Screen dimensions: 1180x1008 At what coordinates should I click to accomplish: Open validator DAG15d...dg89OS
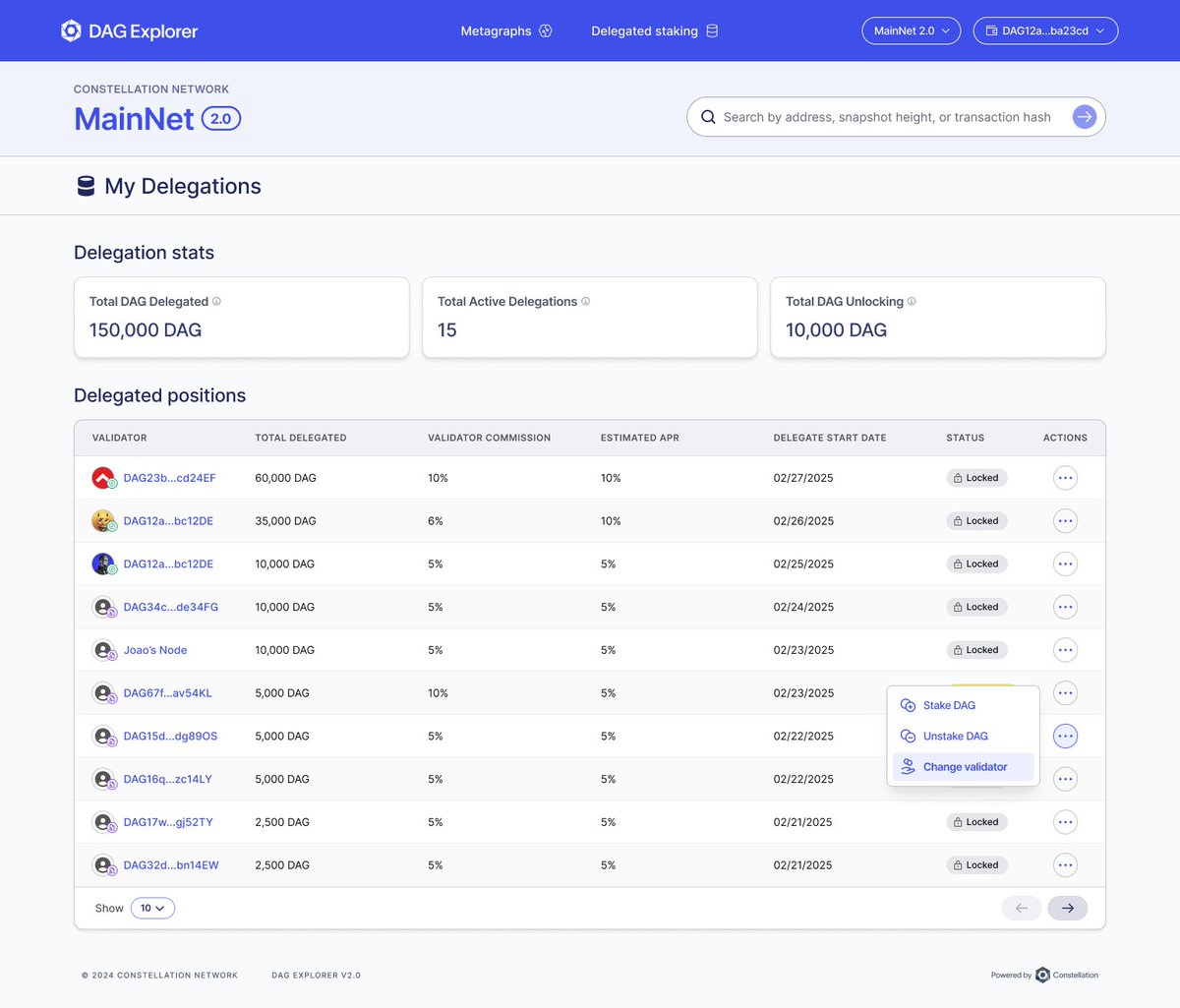[170, 736]
